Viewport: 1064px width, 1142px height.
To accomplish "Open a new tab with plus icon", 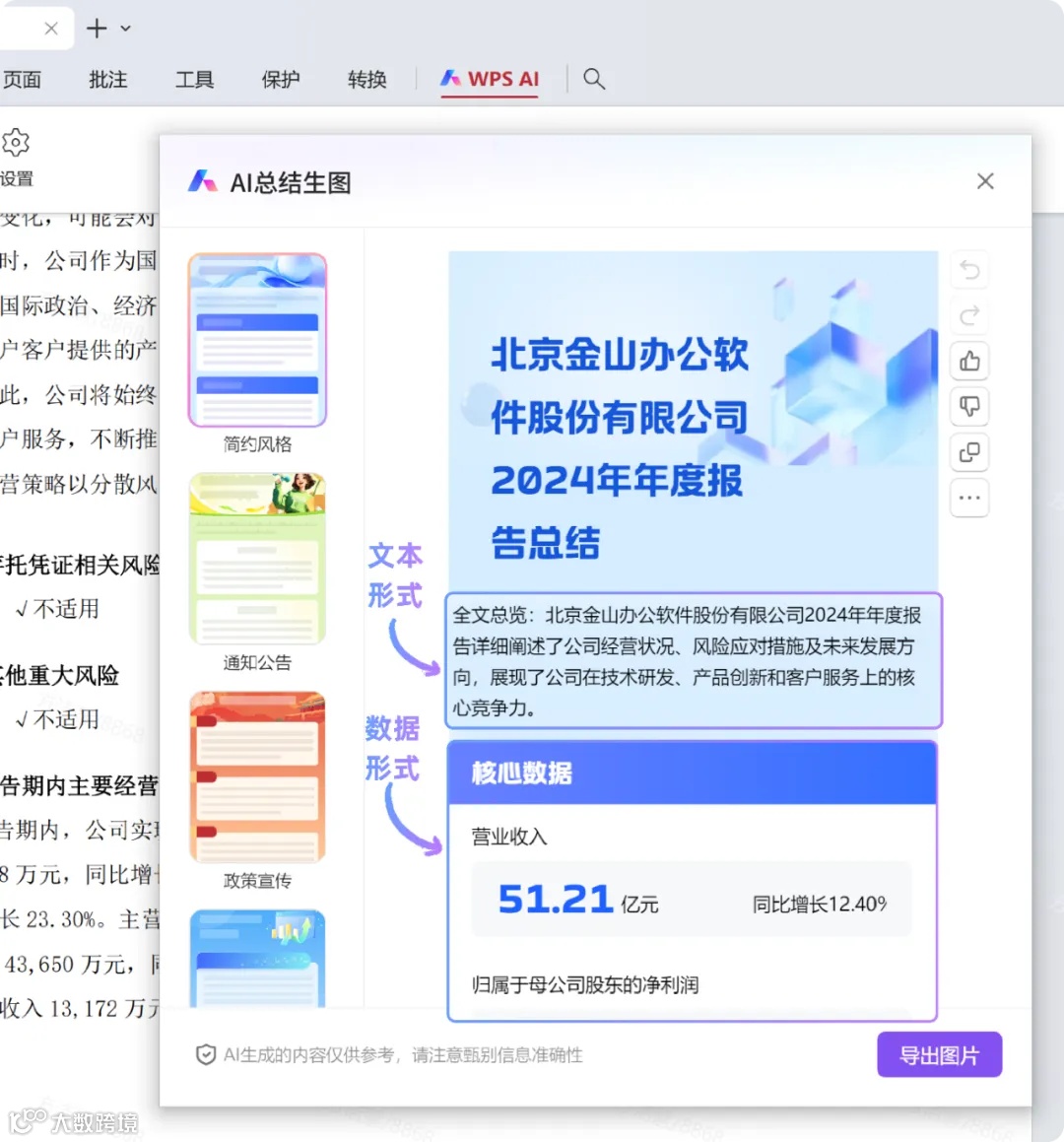I will pos(97,29).
